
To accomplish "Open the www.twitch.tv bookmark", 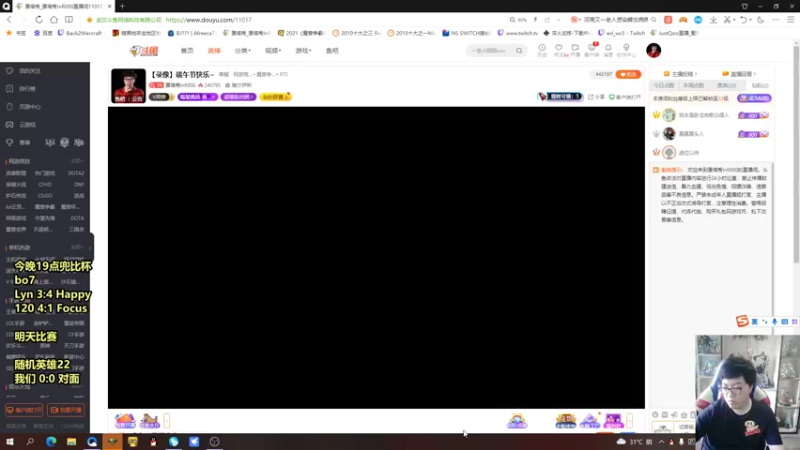I will click(517, 33).
